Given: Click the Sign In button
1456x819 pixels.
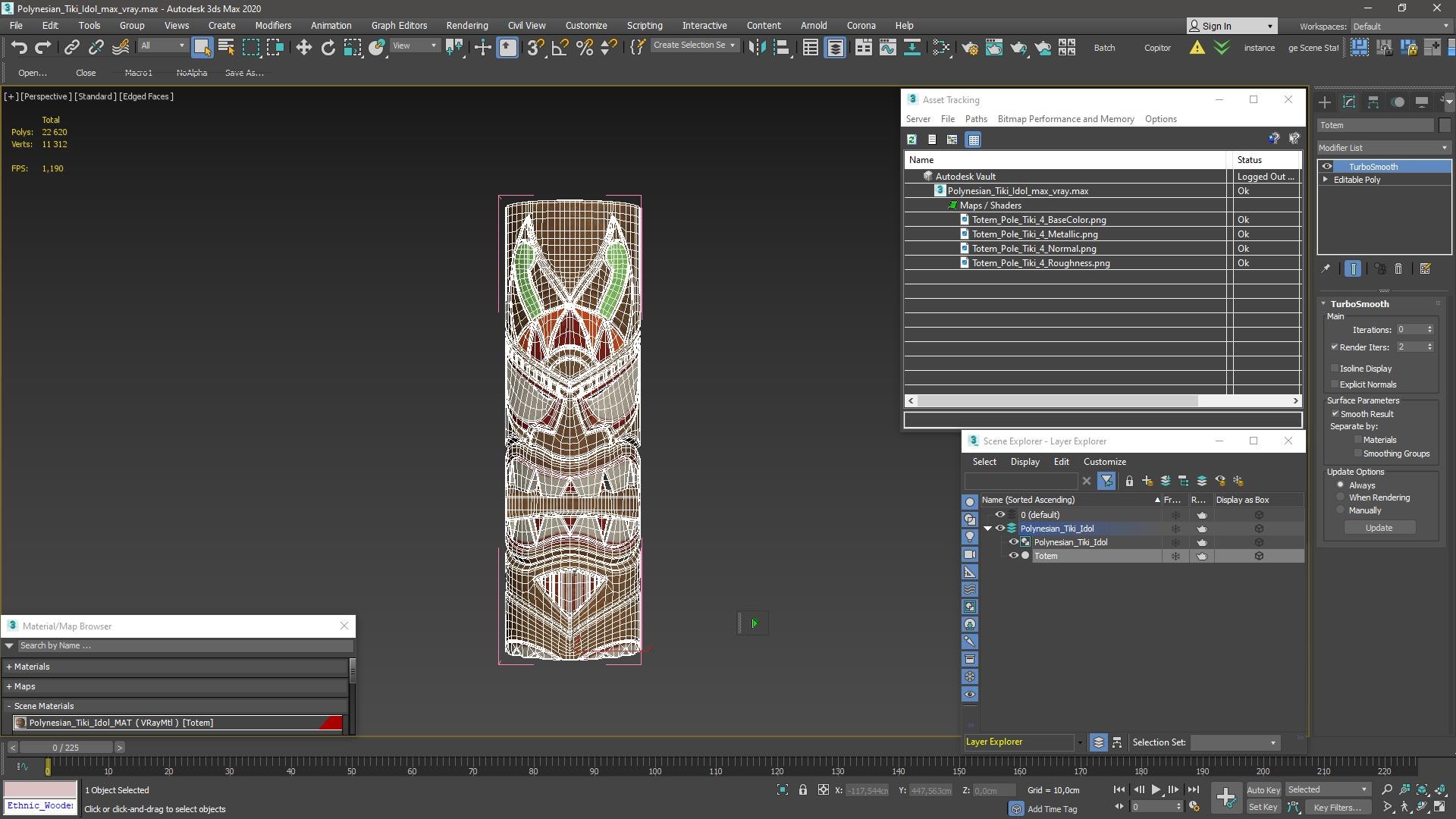Looking at the screenshot, I should coord(1232,26).
